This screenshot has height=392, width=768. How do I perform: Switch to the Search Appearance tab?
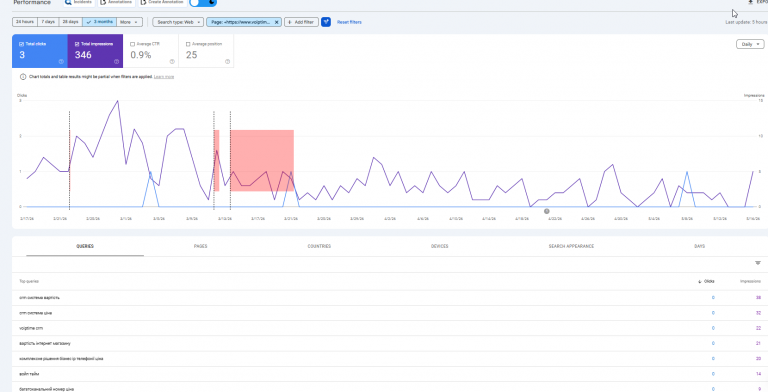point(571,246)
